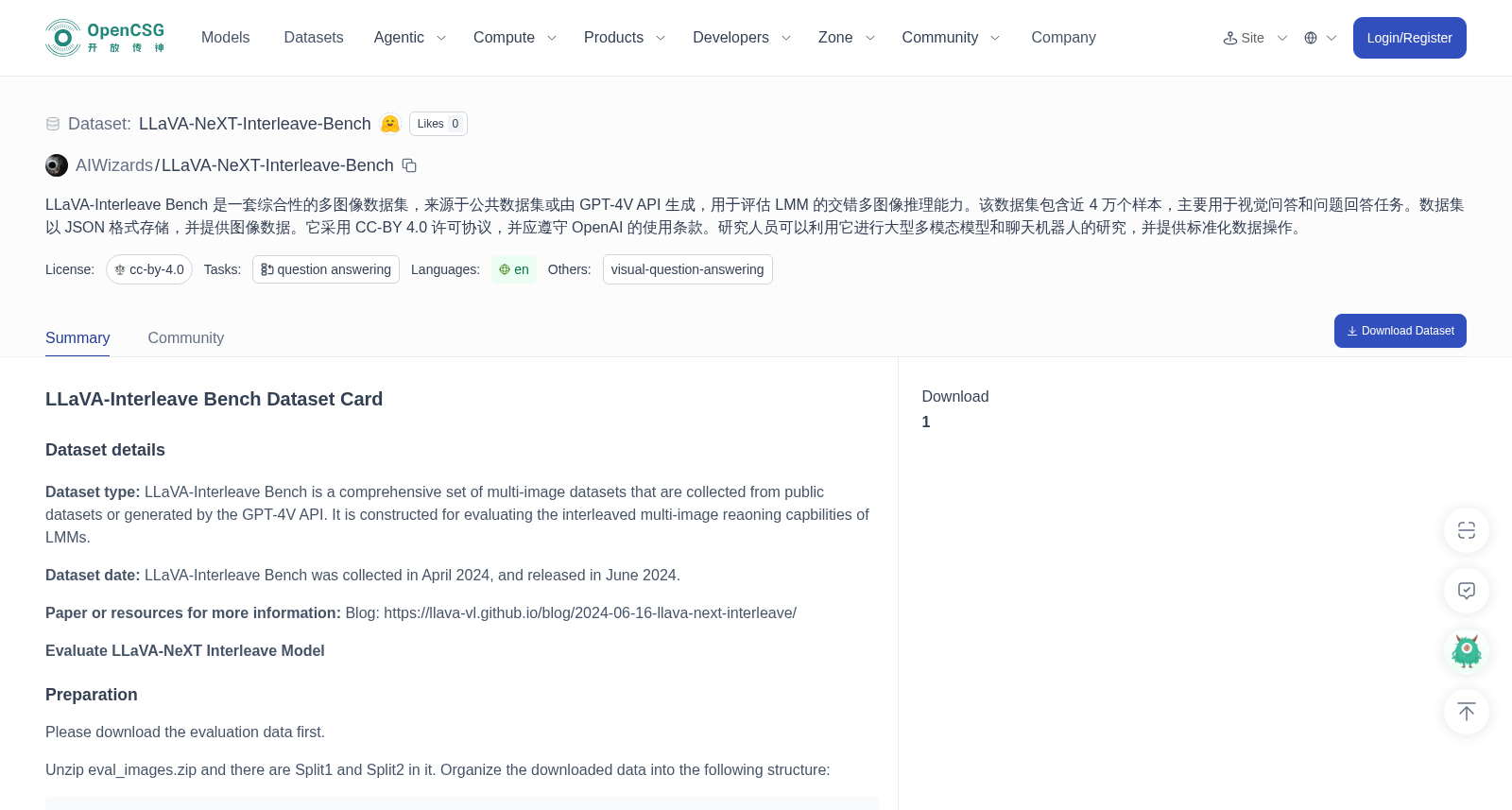Viewport: 1512px width, 810px height.
Task: Expand the Zone menu chevron
Action: coord(870,38)
